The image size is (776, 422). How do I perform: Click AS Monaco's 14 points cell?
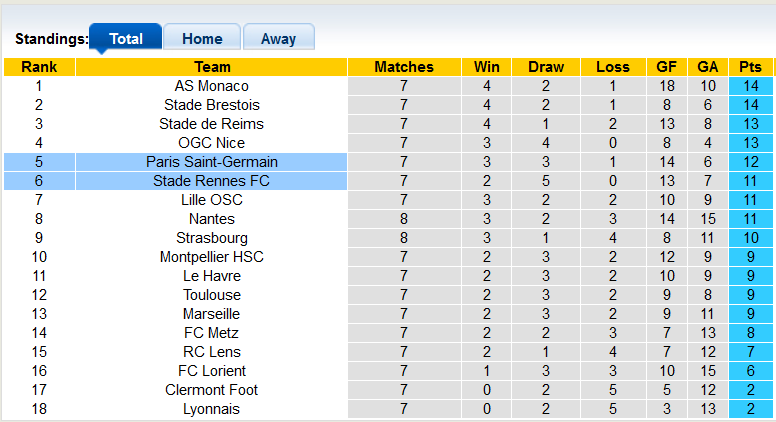tap(750, 86)
